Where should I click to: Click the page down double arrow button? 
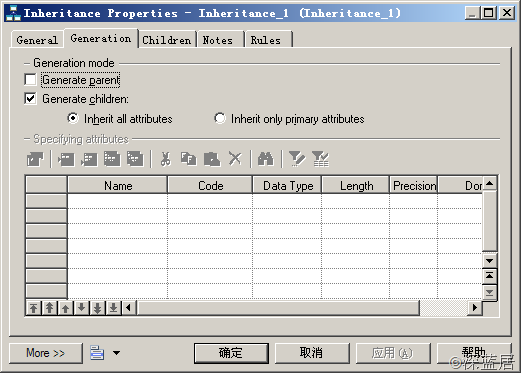[x=97, y=308]
